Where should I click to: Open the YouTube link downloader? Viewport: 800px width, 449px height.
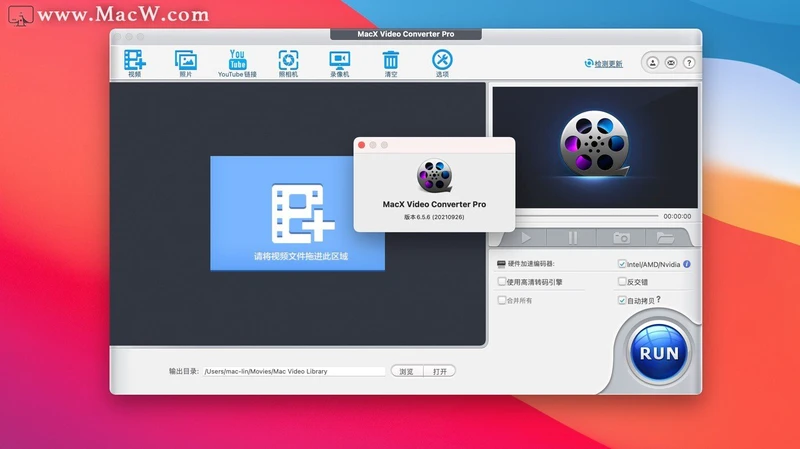coord(237,63)
